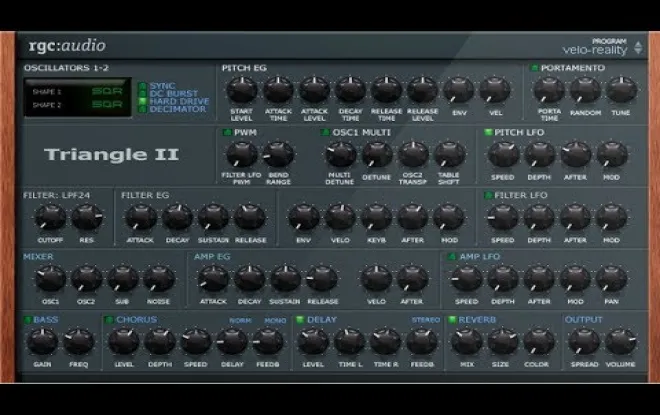Viewport: 660px width, 415px height.
Task: Click the output SPREAD knob
Action: (584, 341)
